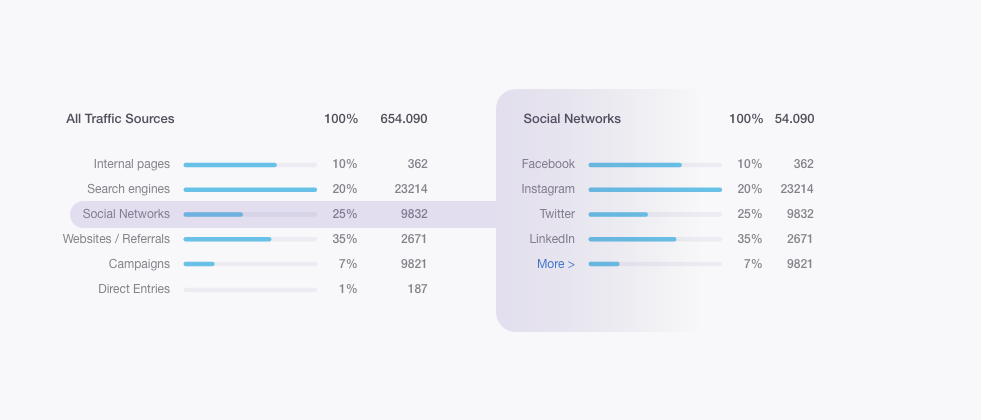Click the 654.090 total visits value

[403, 119]
